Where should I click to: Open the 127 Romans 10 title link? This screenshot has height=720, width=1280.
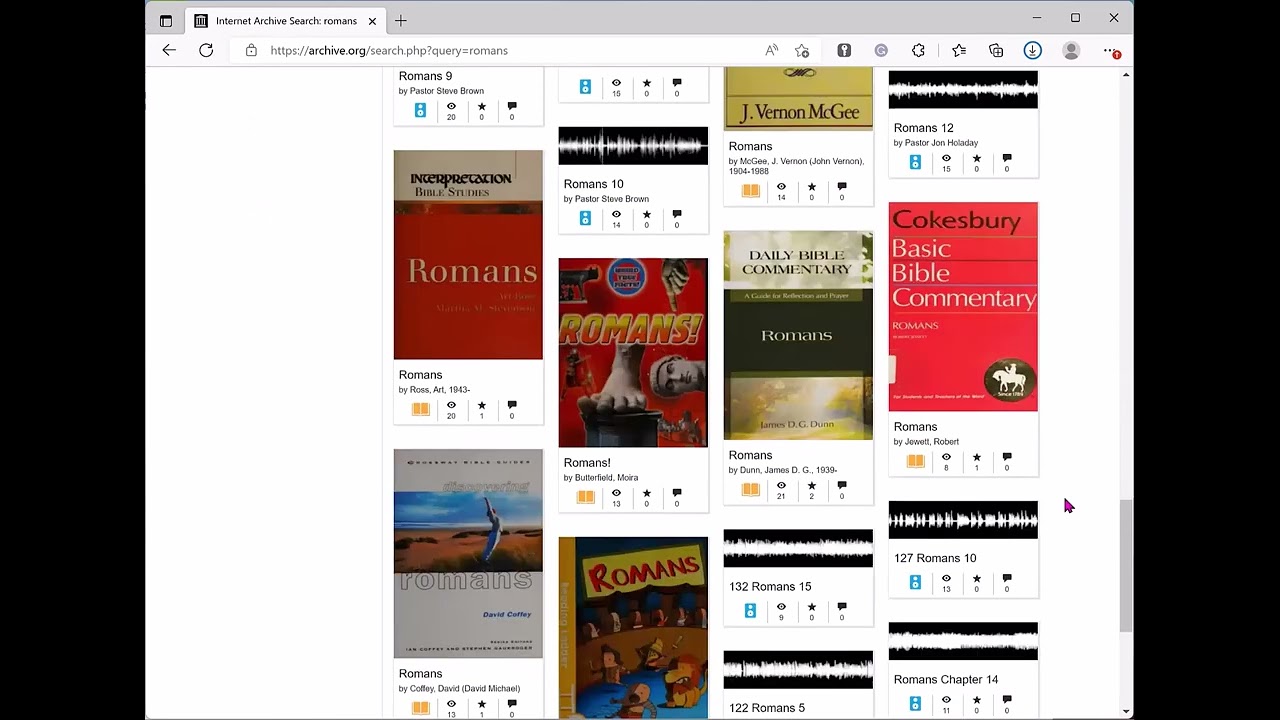[x=935, y=558]
